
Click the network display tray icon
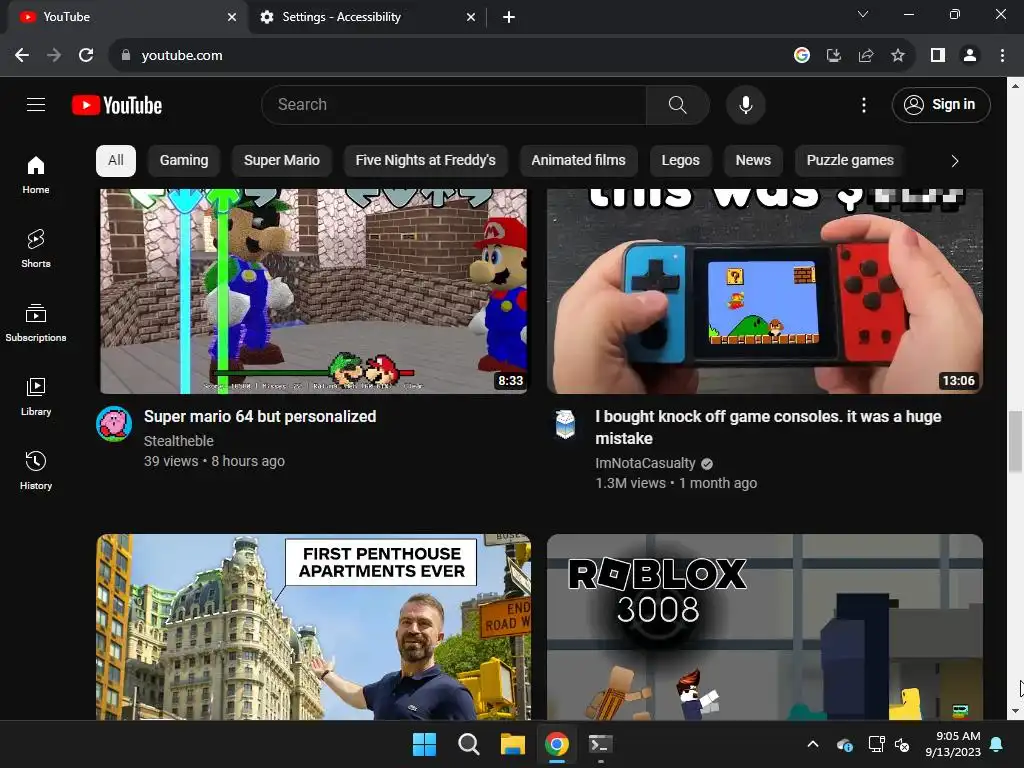876,744
